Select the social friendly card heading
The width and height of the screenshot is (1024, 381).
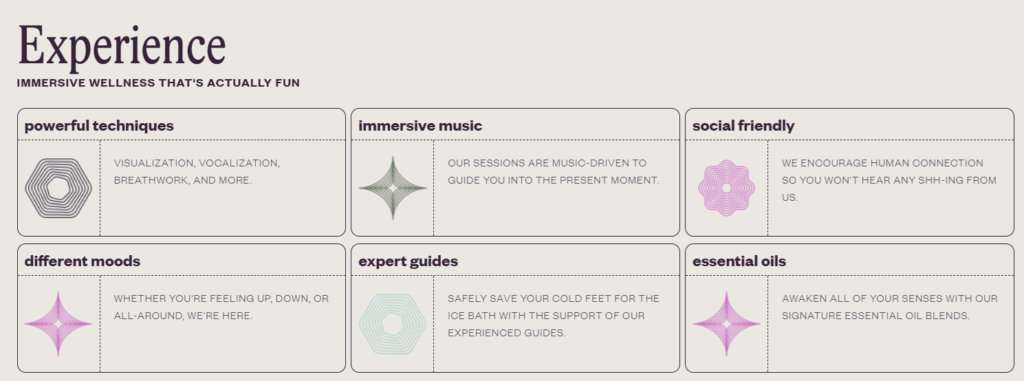tap(743, 125)
